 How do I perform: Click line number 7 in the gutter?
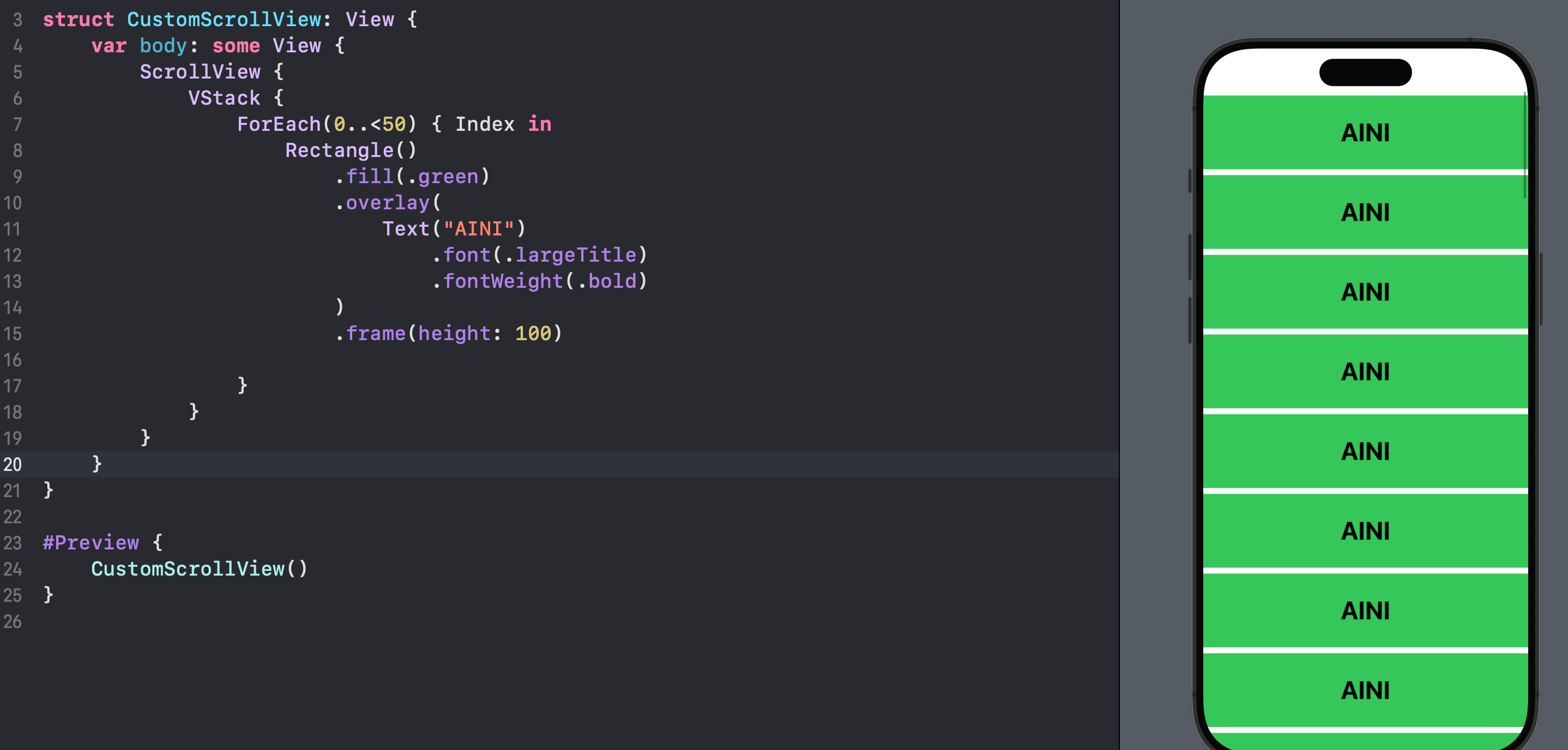click(17, 125)
